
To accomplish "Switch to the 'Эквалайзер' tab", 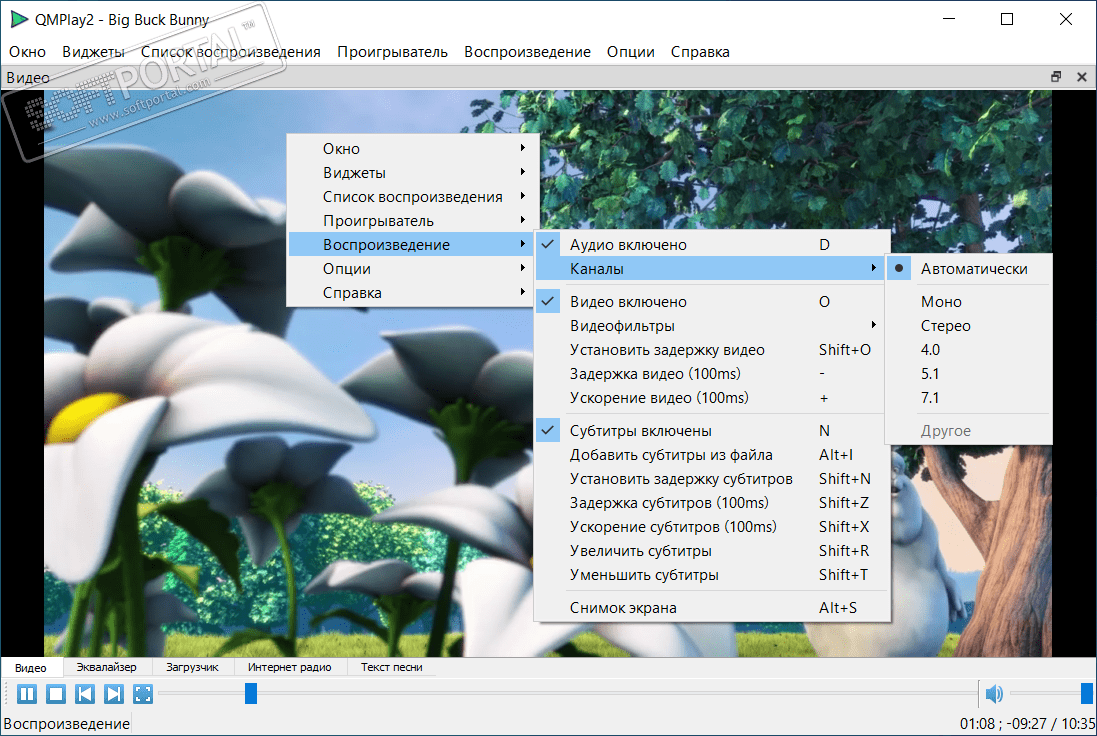I will pos(106,667).
